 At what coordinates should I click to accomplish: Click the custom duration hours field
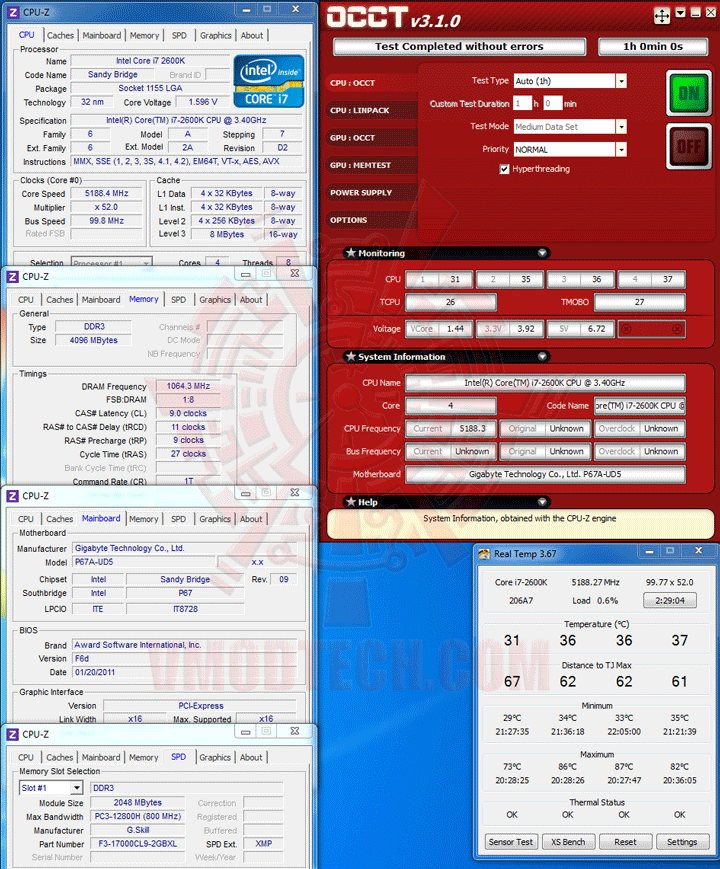click(522, 104)
